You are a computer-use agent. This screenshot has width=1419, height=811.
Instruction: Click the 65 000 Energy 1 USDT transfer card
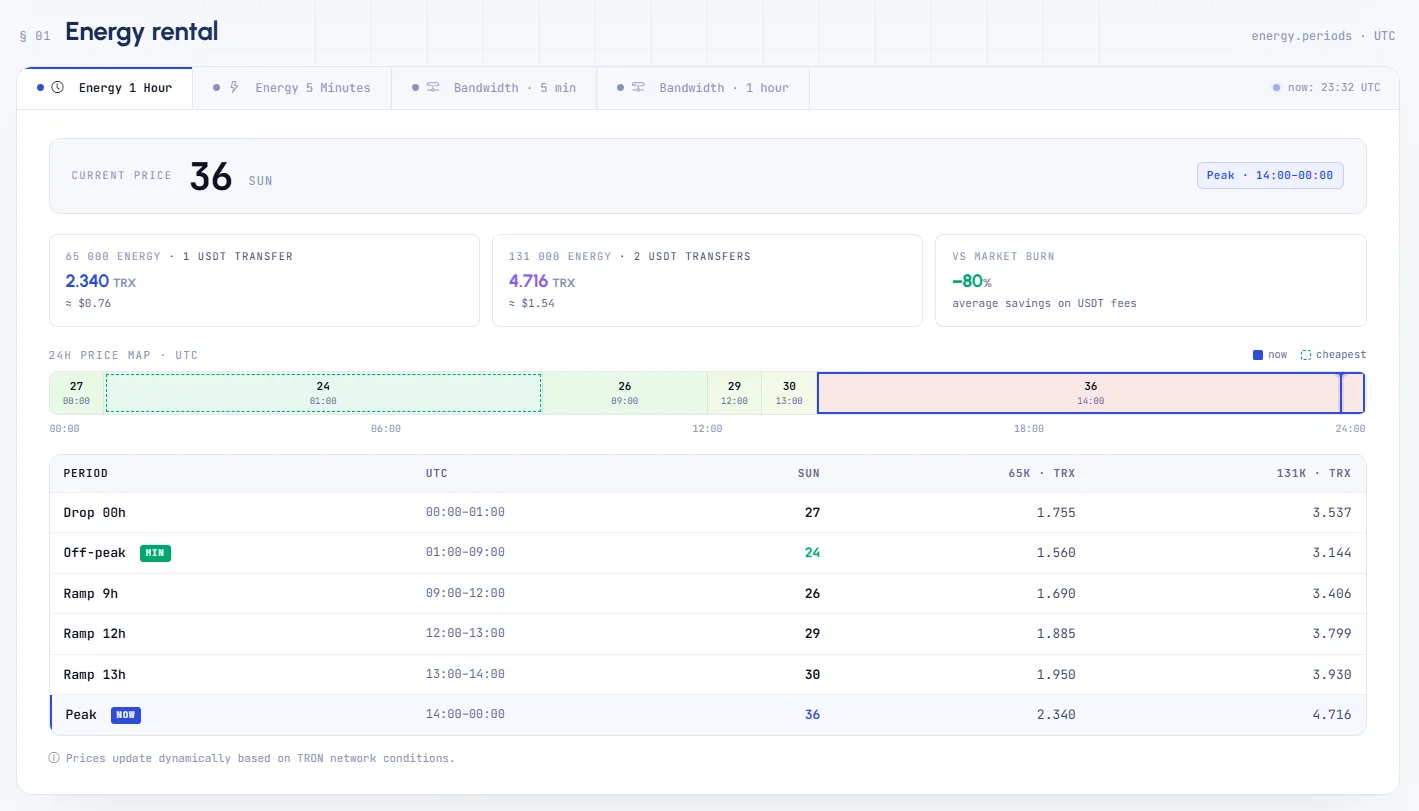pyautogui.click(x=264, y=280)
